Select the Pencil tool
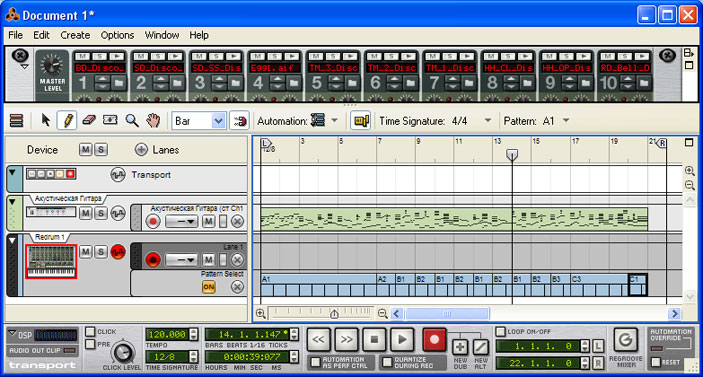The image size is (703, 377). (67, 120)
